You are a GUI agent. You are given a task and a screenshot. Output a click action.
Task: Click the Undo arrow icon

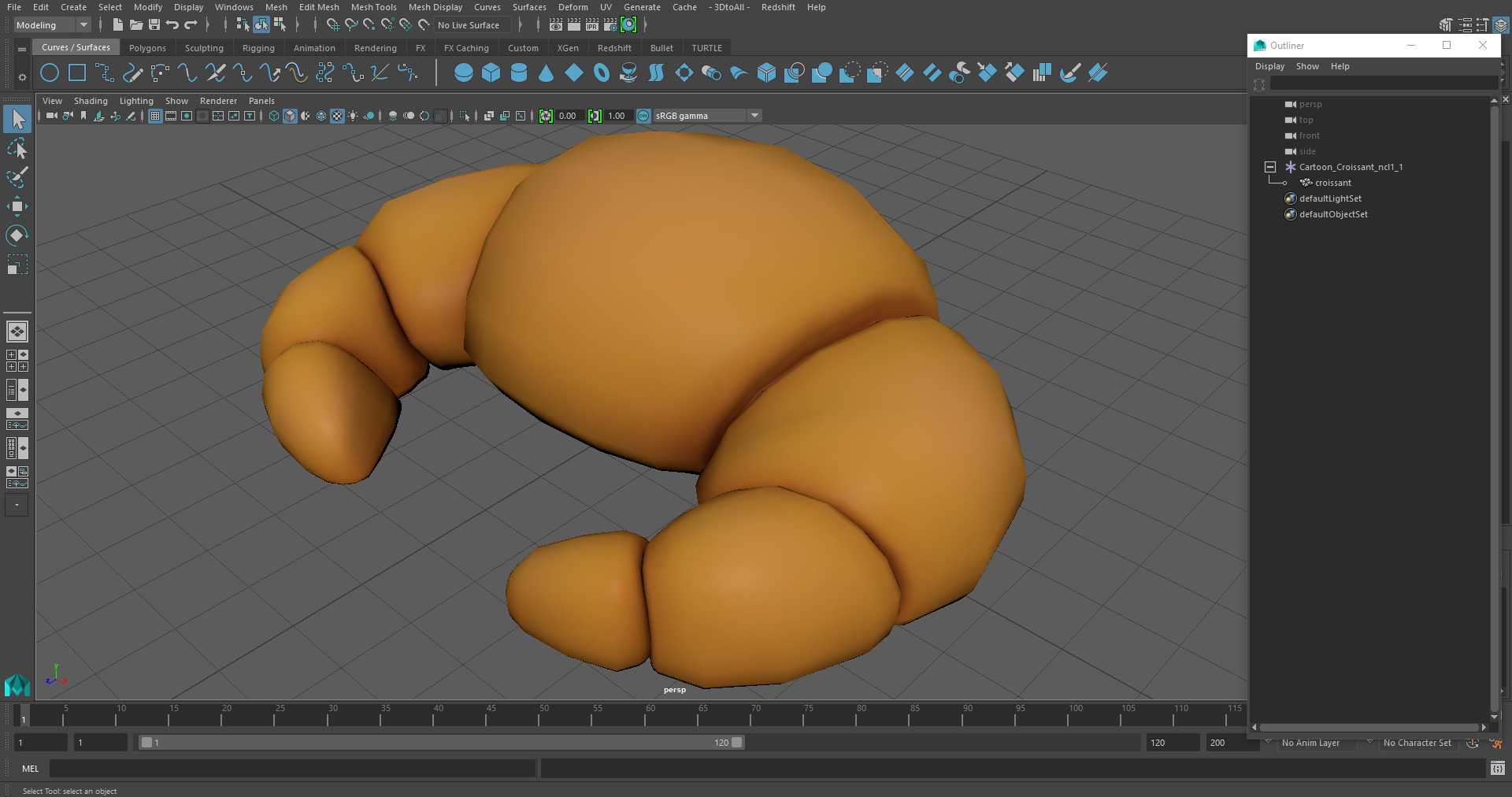click(x=172, y=25)
